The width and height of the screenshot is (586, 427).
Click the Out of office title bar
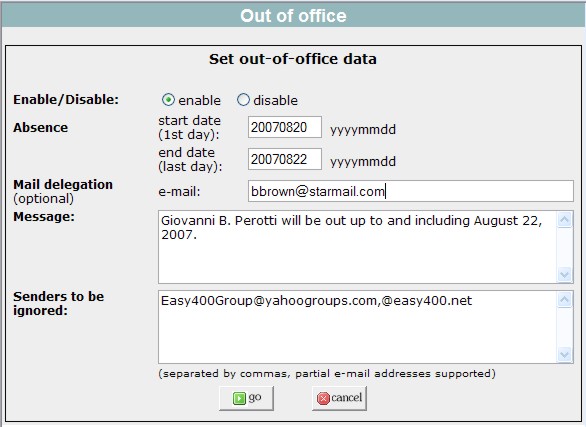click(x=293, y=16)
